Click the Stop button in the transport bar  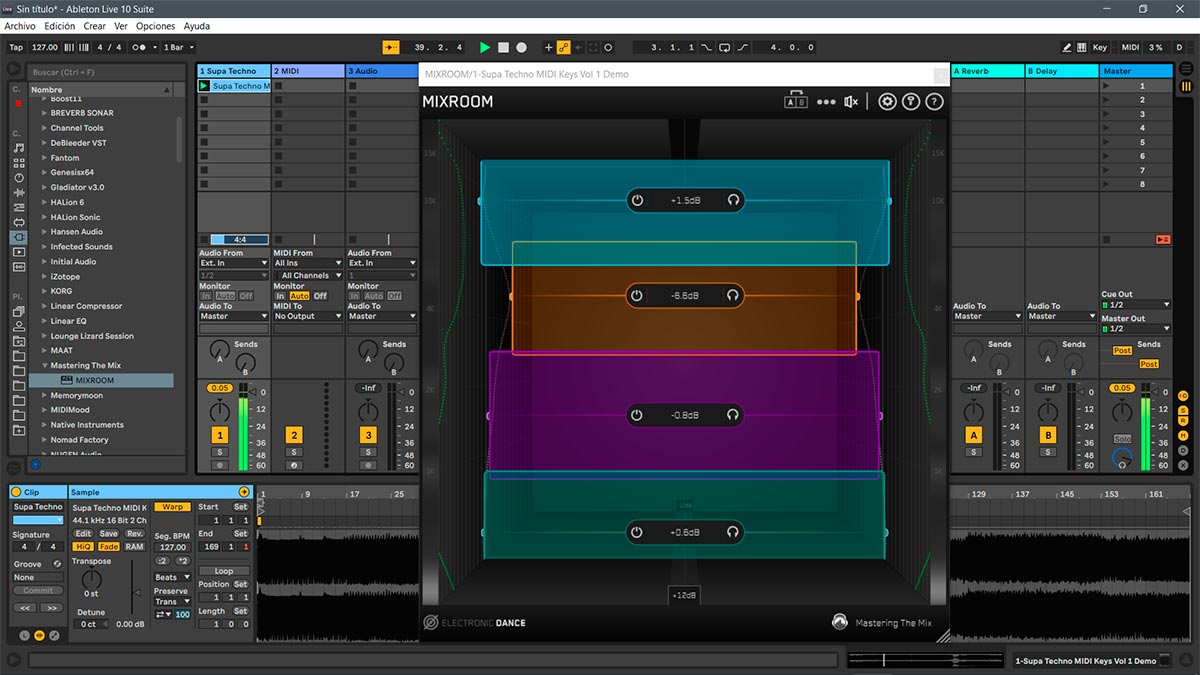coord(503,47)
